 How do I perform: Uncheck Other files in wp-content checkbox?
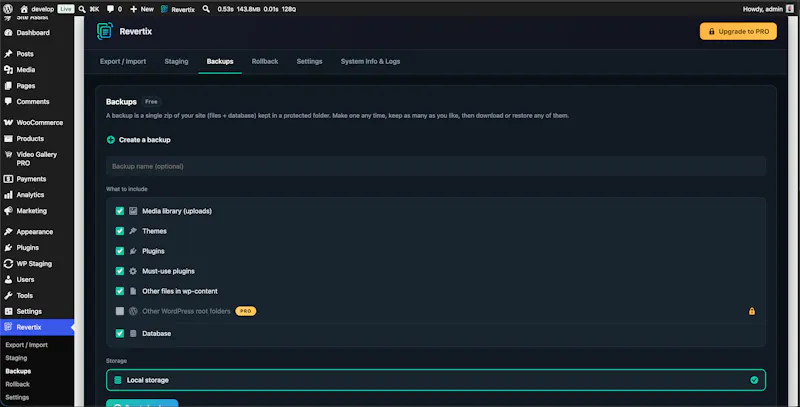coord(119,291)
